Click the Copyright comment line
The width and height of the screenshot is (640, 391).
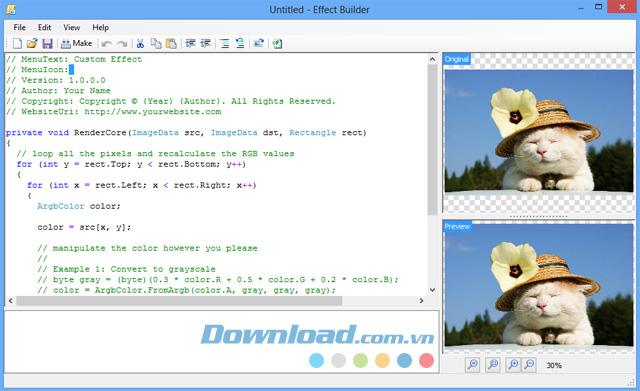171,101
